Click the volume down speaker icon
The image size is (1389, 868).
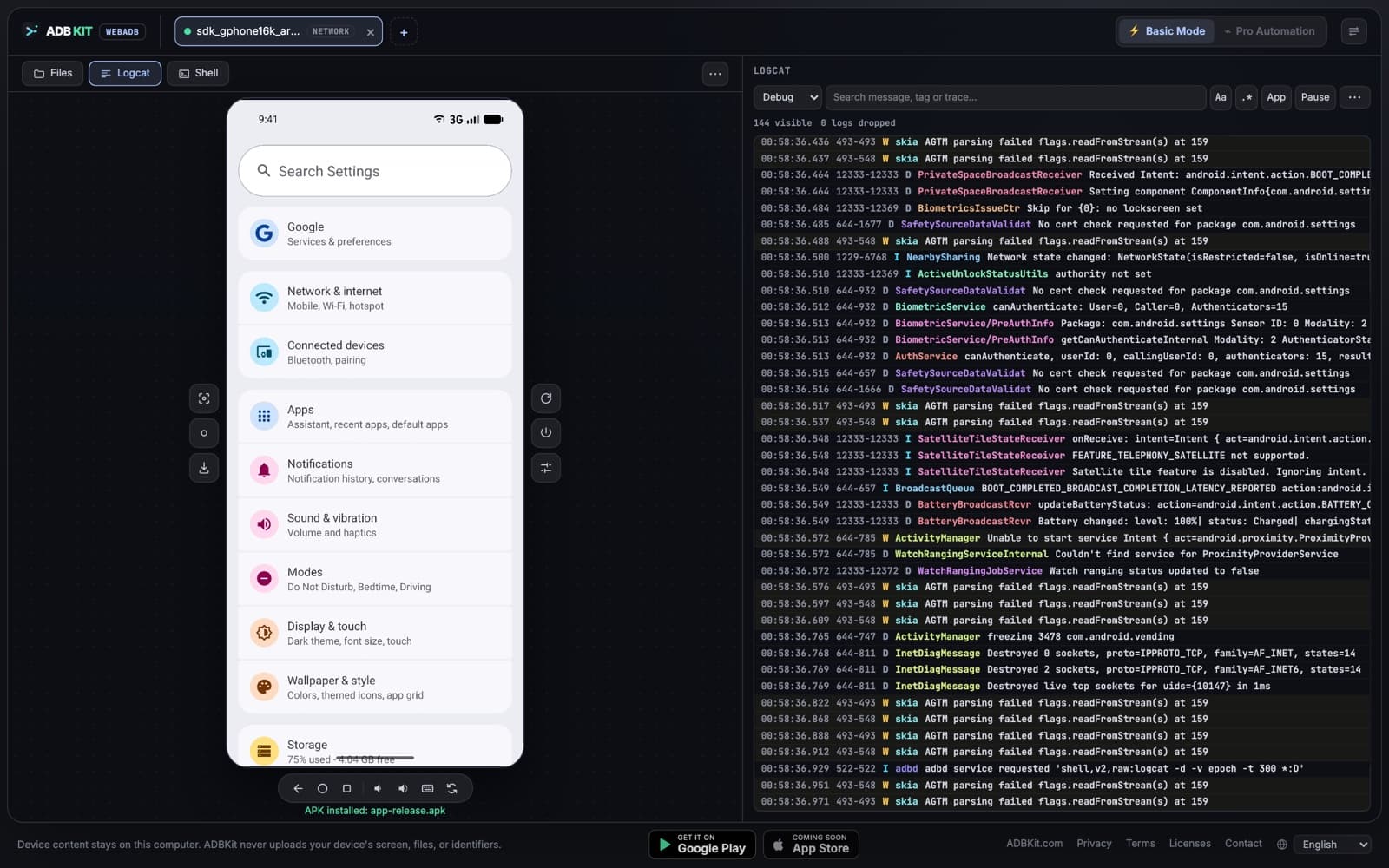coord(378,788)
